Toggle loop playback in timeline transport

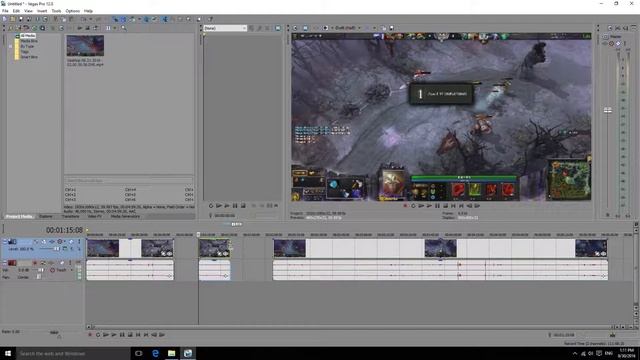point(98,335)
